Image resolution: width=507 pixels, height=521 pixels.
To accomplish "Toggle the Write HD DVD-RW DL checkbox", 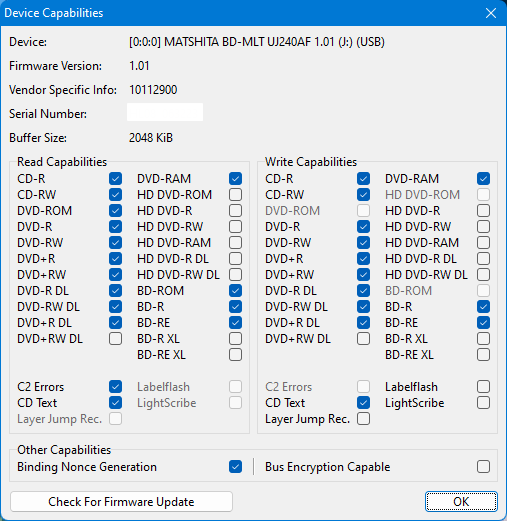I will (483, 275).
